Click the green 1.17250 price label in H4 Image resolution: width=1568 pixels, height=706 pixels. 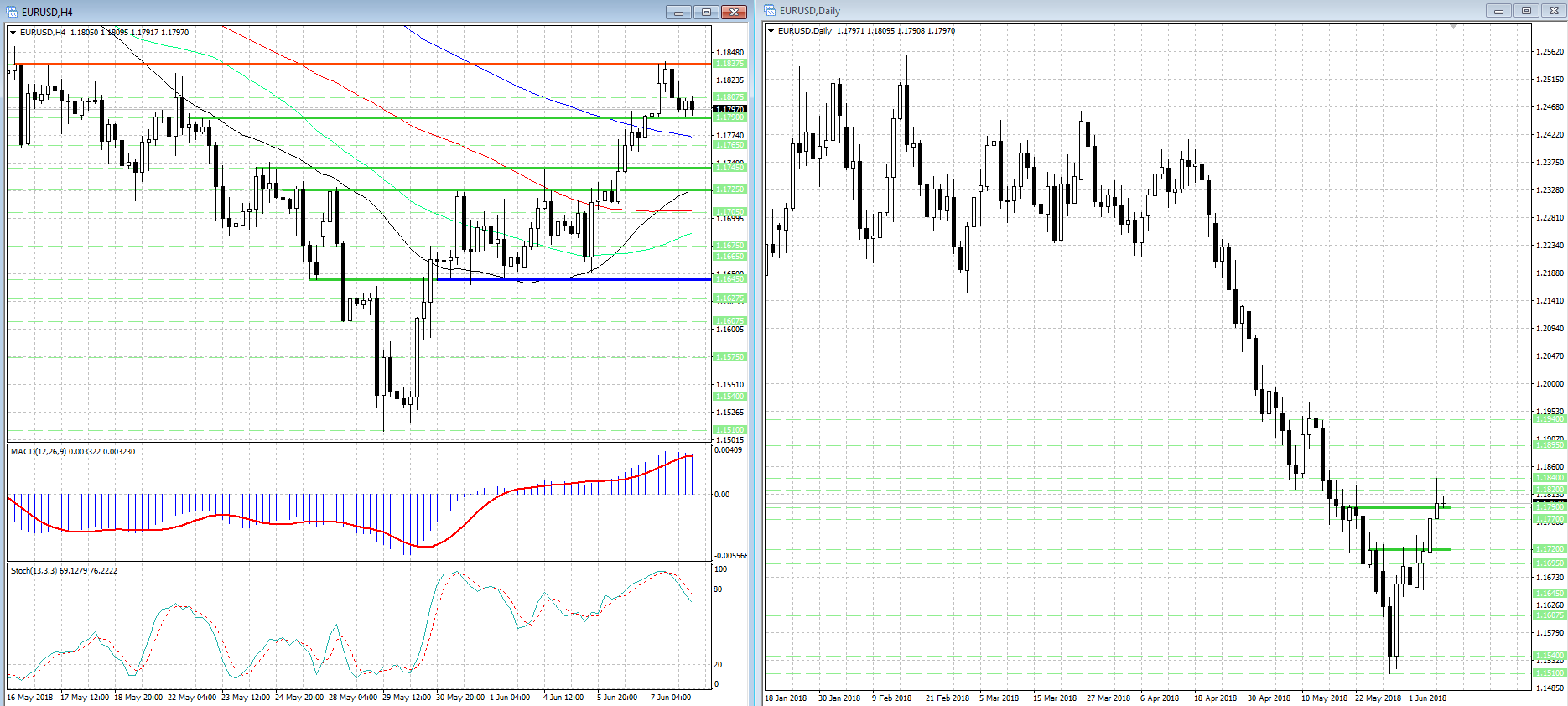[729, 189]
